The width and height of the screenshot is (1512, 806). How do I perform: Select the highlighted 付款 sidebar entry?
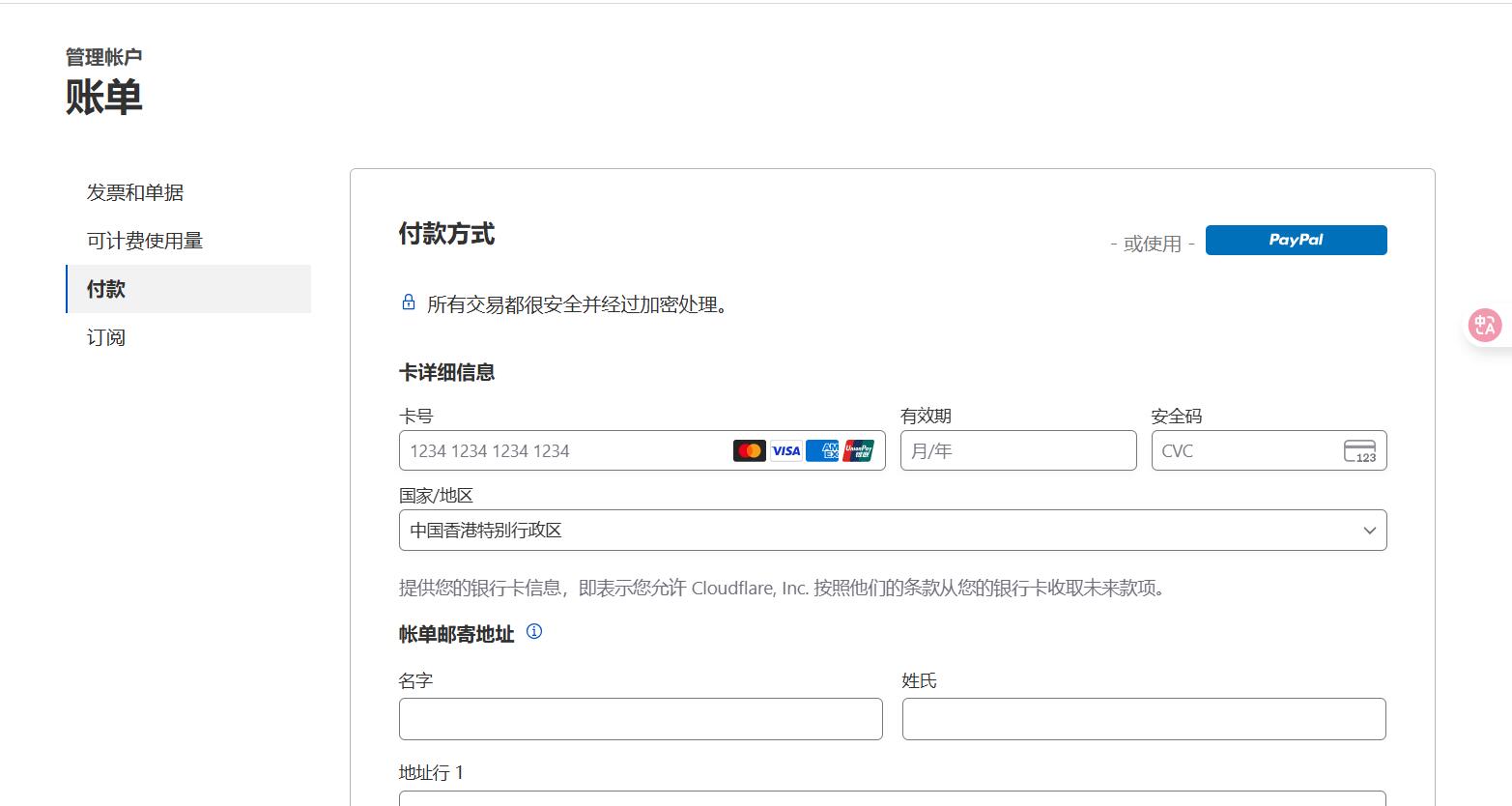click(104, 288)
